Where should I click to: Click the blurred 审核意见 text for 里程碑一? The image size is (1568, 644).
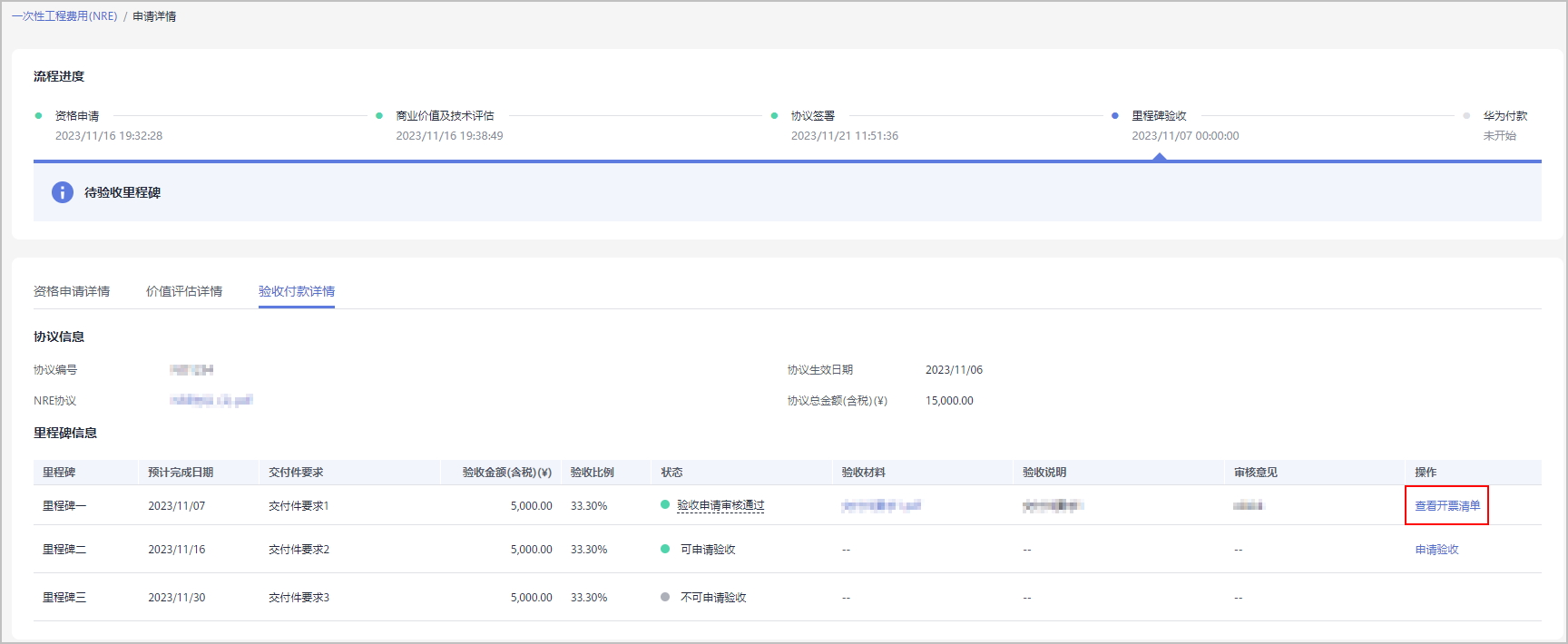tap(1249, 505)
